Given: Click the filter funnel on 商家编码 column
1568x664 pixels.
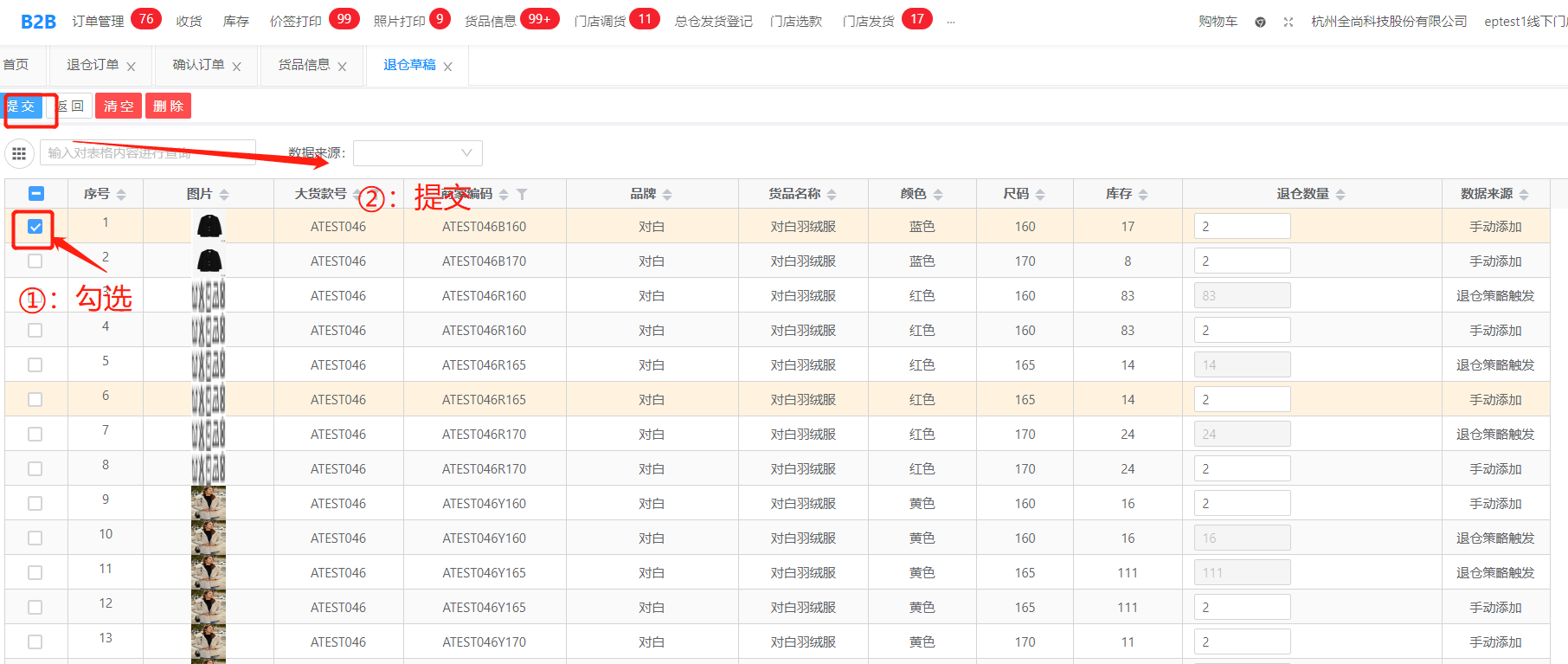Looking at the screenshot, I should pyautogui.click(x=522, y=194).
